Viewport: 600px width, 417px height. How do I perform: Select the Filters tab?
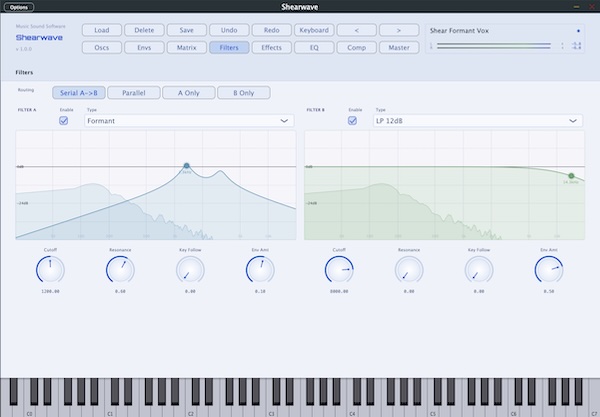click(x=229, y=47)
